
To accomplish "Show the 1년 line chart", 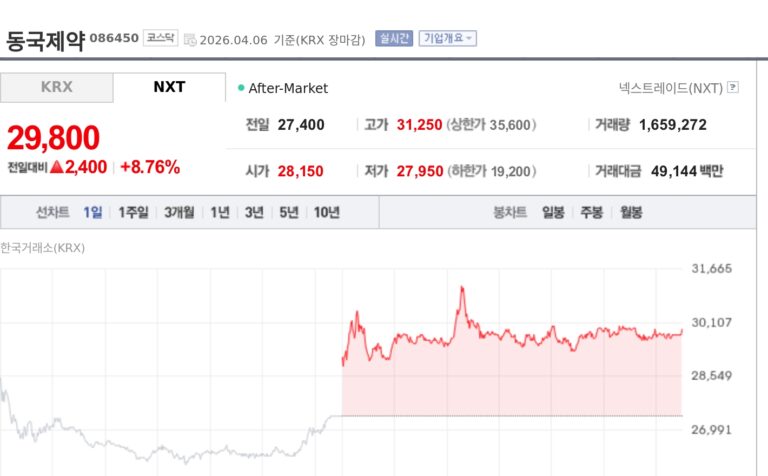I will [x=220, y=212].
